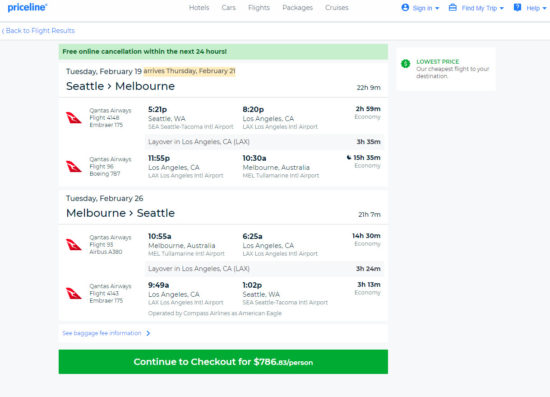This screenshot has width=550, height=397.
Task: Expand the Find My Trip dropdown
Action: [482, 8]
